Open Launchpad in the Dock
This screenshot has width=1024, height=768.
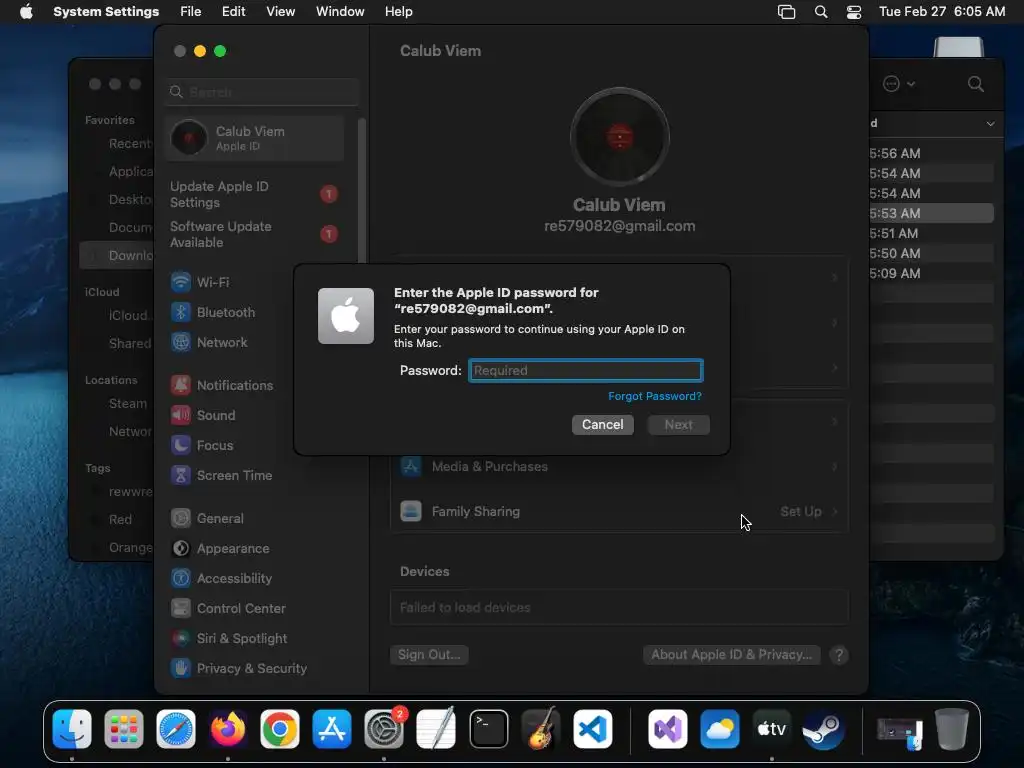123,729
